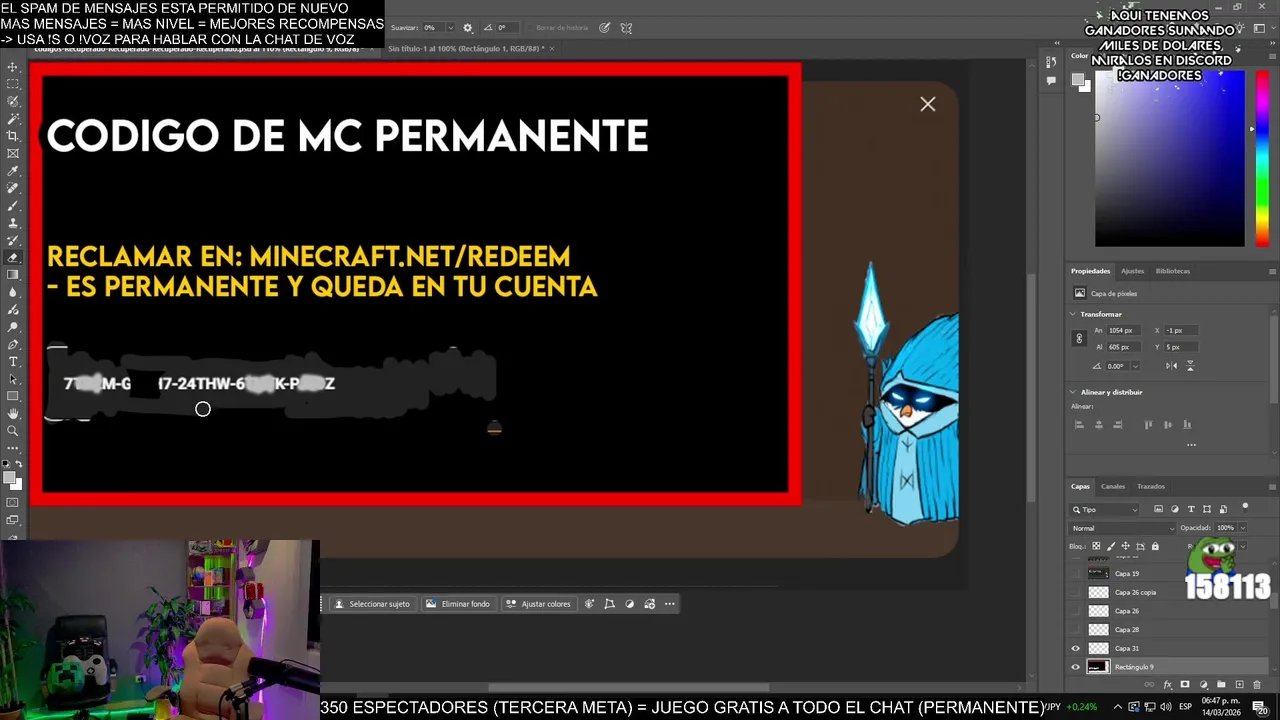Collapse the Transformar section
Image resolution: width=1280 pixels, height=720 pixels.
[x=1073, y=314]
